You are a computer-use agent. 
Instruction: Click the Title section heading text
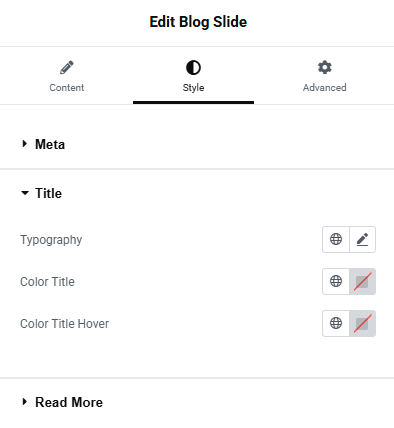49,193
